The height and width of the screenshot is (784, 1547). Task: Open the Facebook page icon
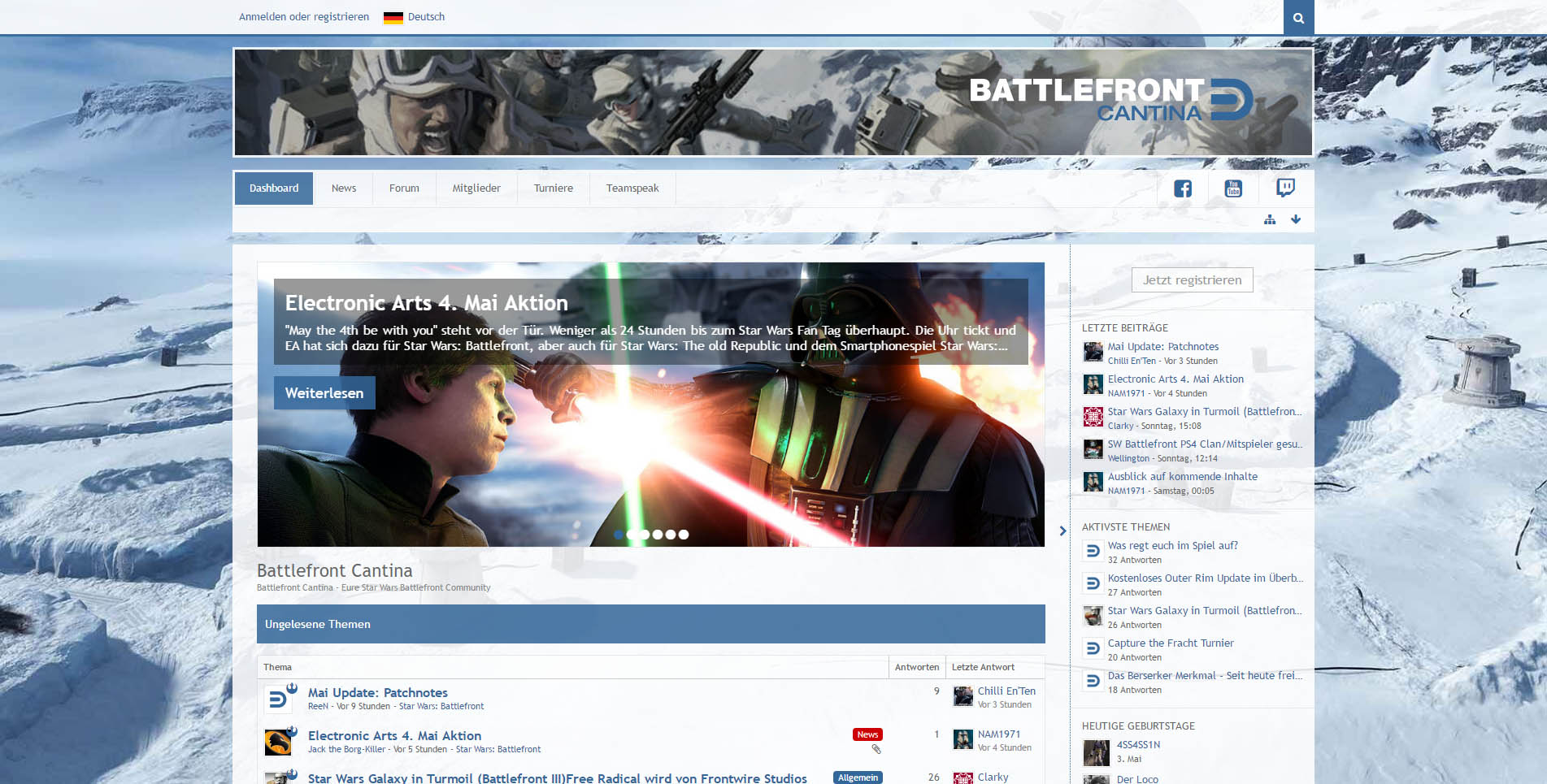coord(1183,188)
